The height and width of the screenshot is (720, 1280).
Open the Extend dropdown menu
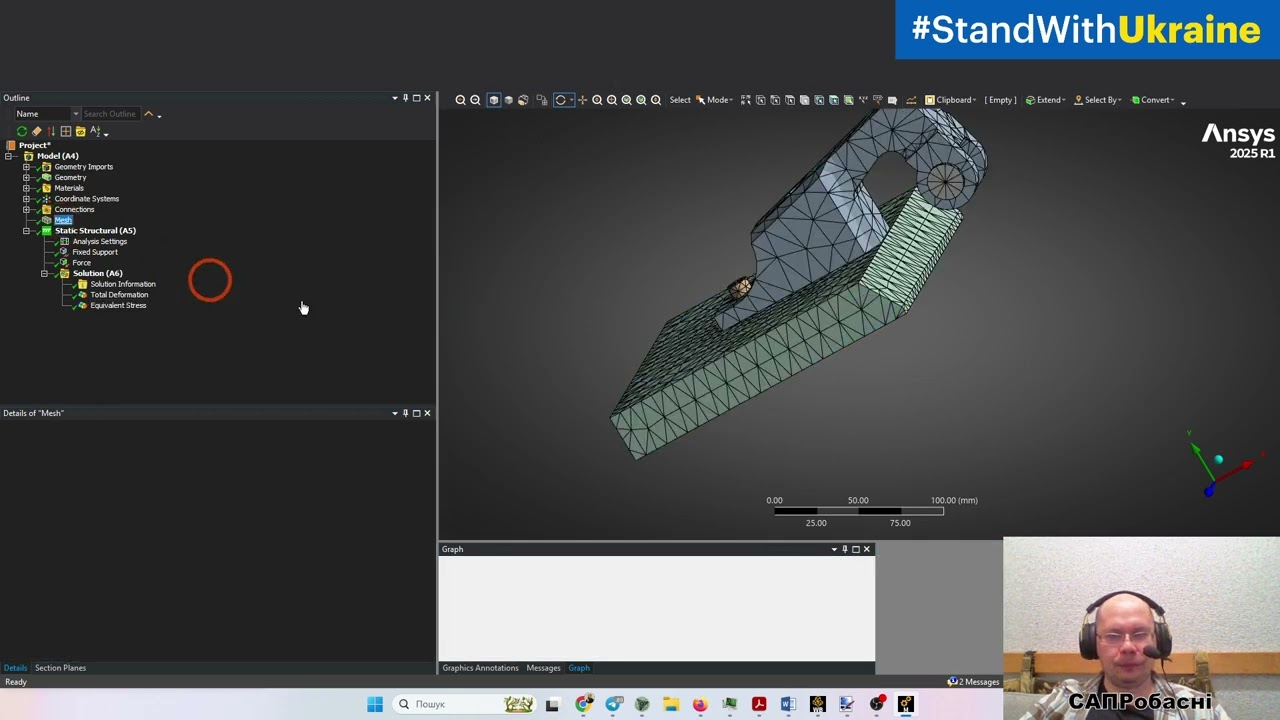(1046, 100)
